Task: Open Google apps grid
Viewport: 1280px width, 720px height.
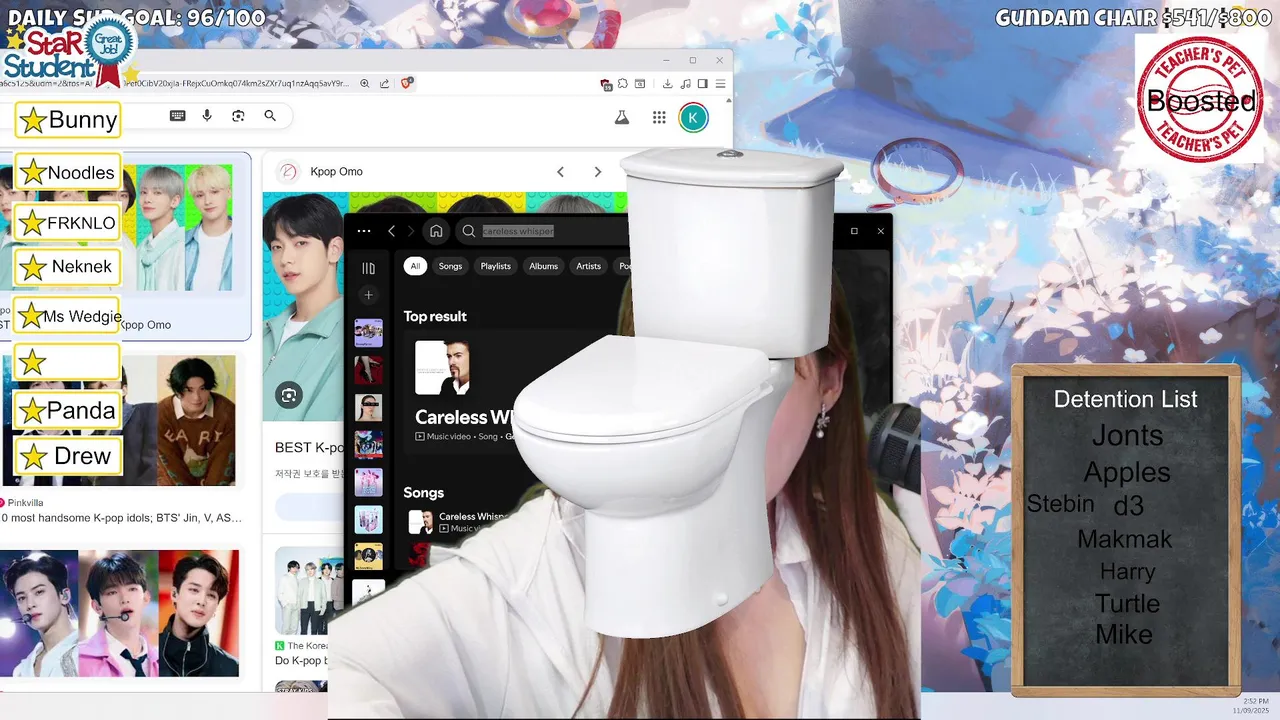Action: click(659, 117)
